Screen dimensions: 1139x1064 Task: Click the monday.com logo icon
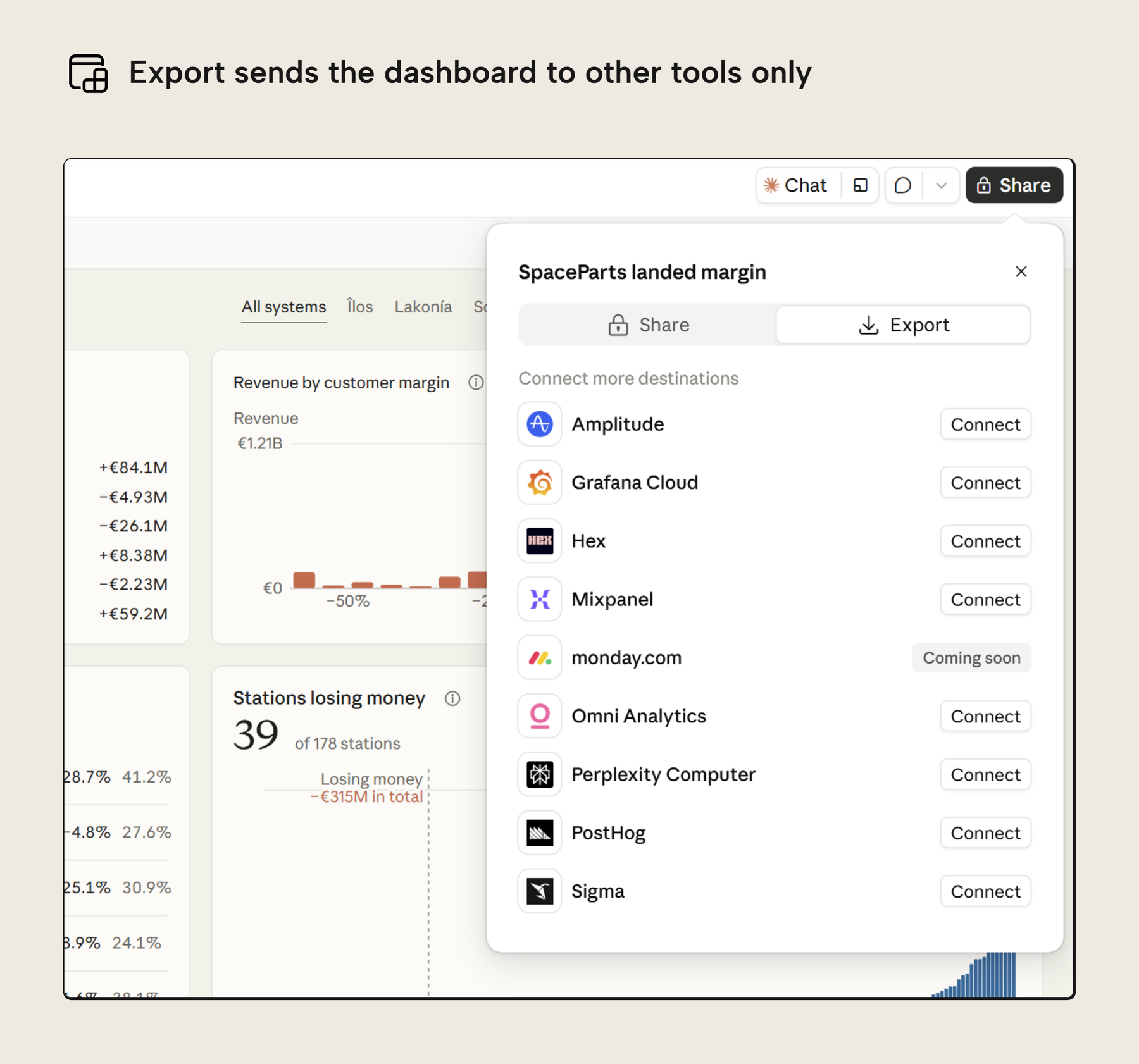point(540,658)
